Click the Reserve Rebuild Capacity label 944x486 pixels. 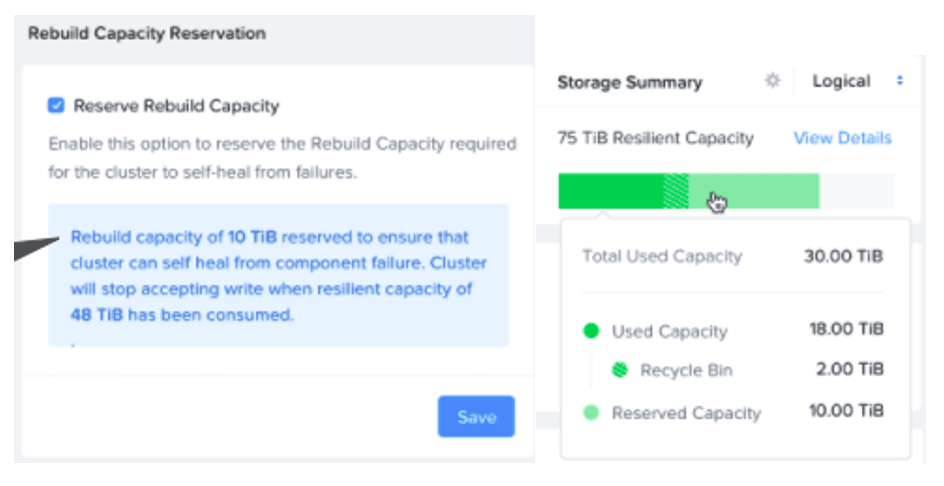click(x=176, y=106)
